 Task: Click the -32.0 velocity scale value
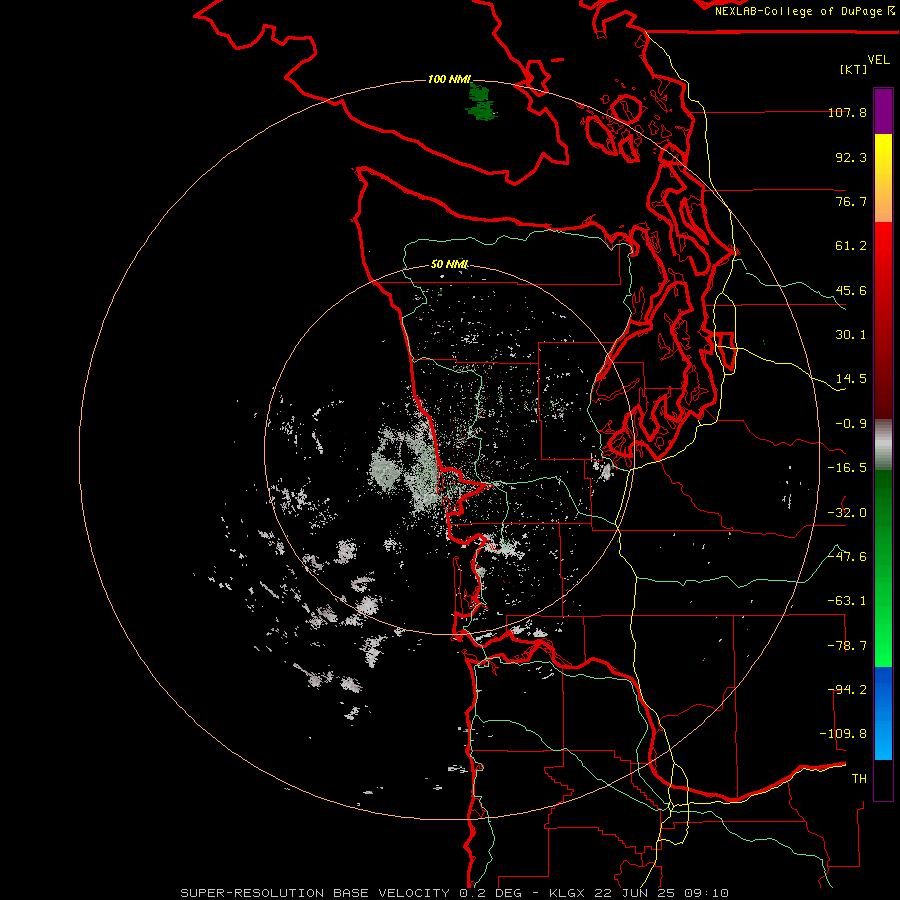pos(847,513)
